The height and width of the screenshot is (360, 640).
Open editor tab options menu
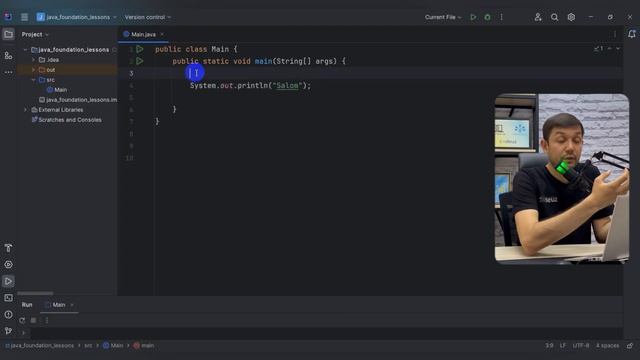click(x=615, y=34)
